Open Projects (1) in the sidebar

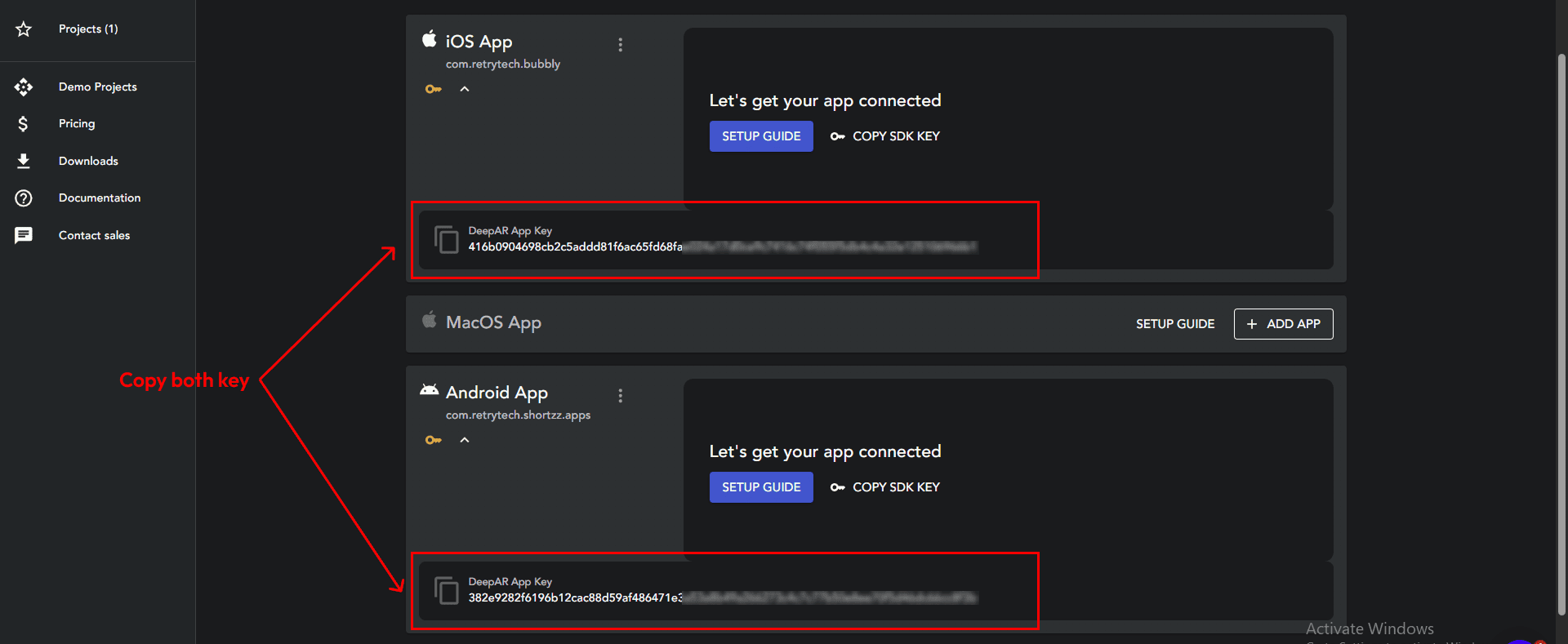[x=88, y=29]
